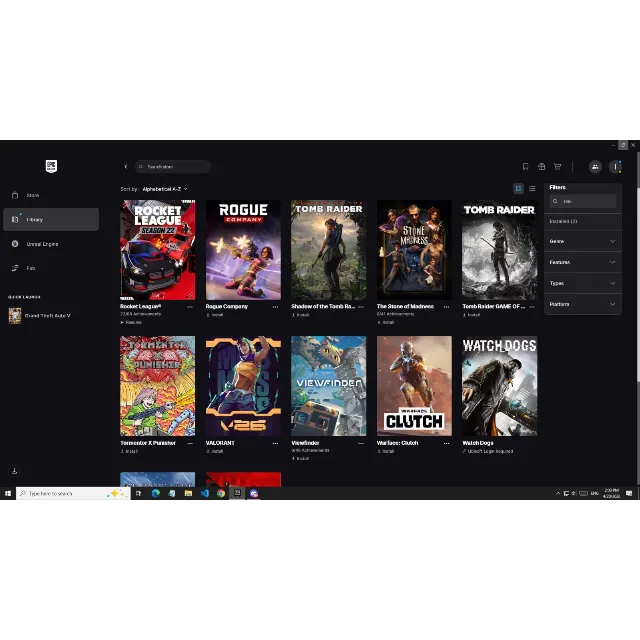The image size is (640, 640).
Task: Install Warface: Clutch
Action: click(386, 451)
